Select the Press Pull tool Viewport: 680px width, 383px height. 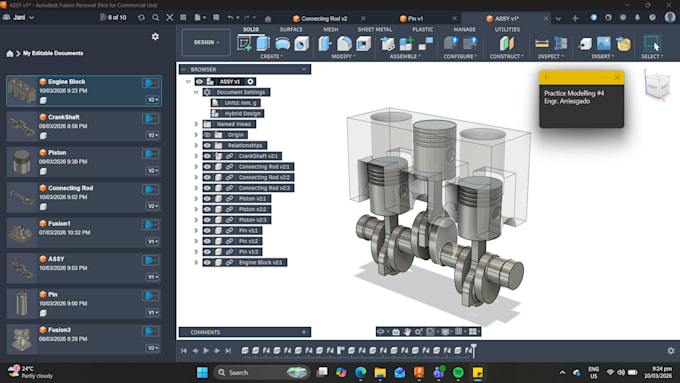[325, 43]
